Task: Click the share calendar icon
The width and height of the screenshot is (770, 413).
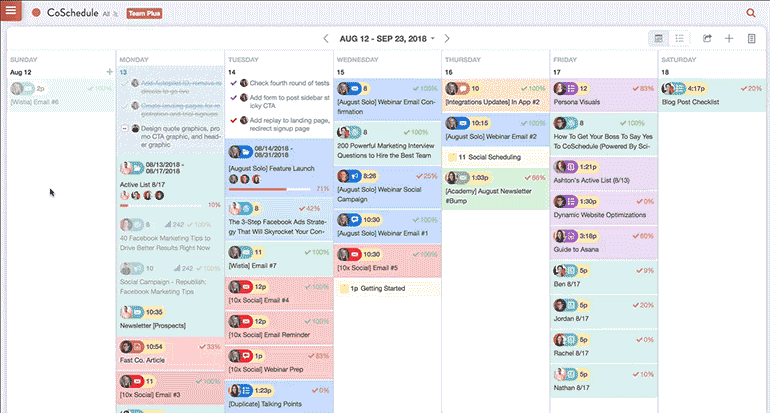Action: [x=707, y=38]
